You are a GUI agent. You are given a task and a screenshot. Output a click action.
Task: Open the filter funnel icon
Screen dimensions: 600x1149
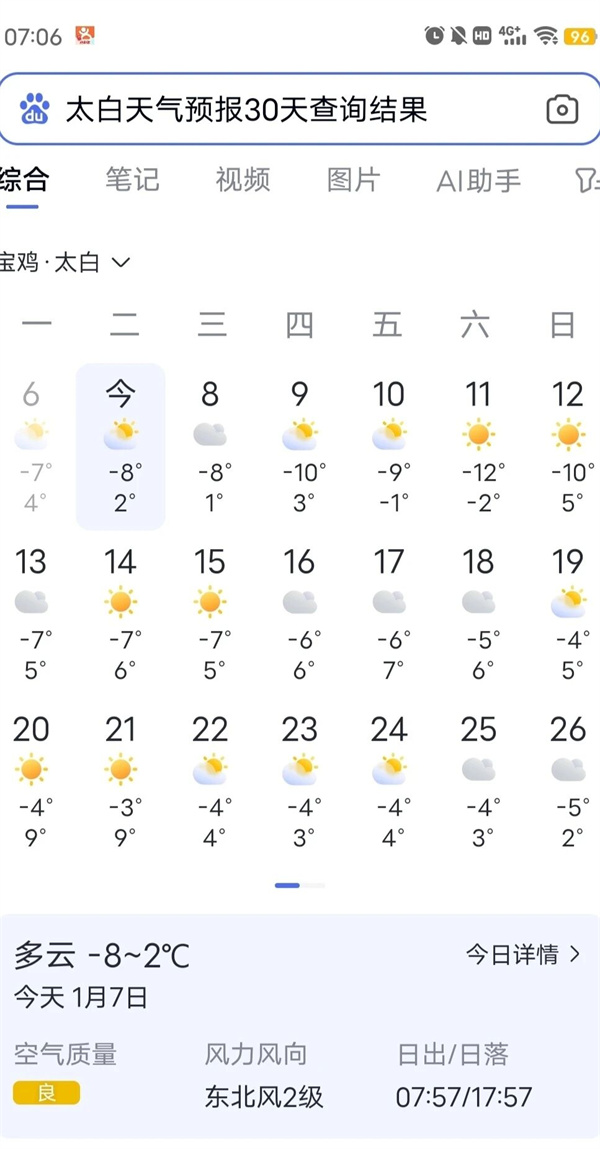click(588, 180)
